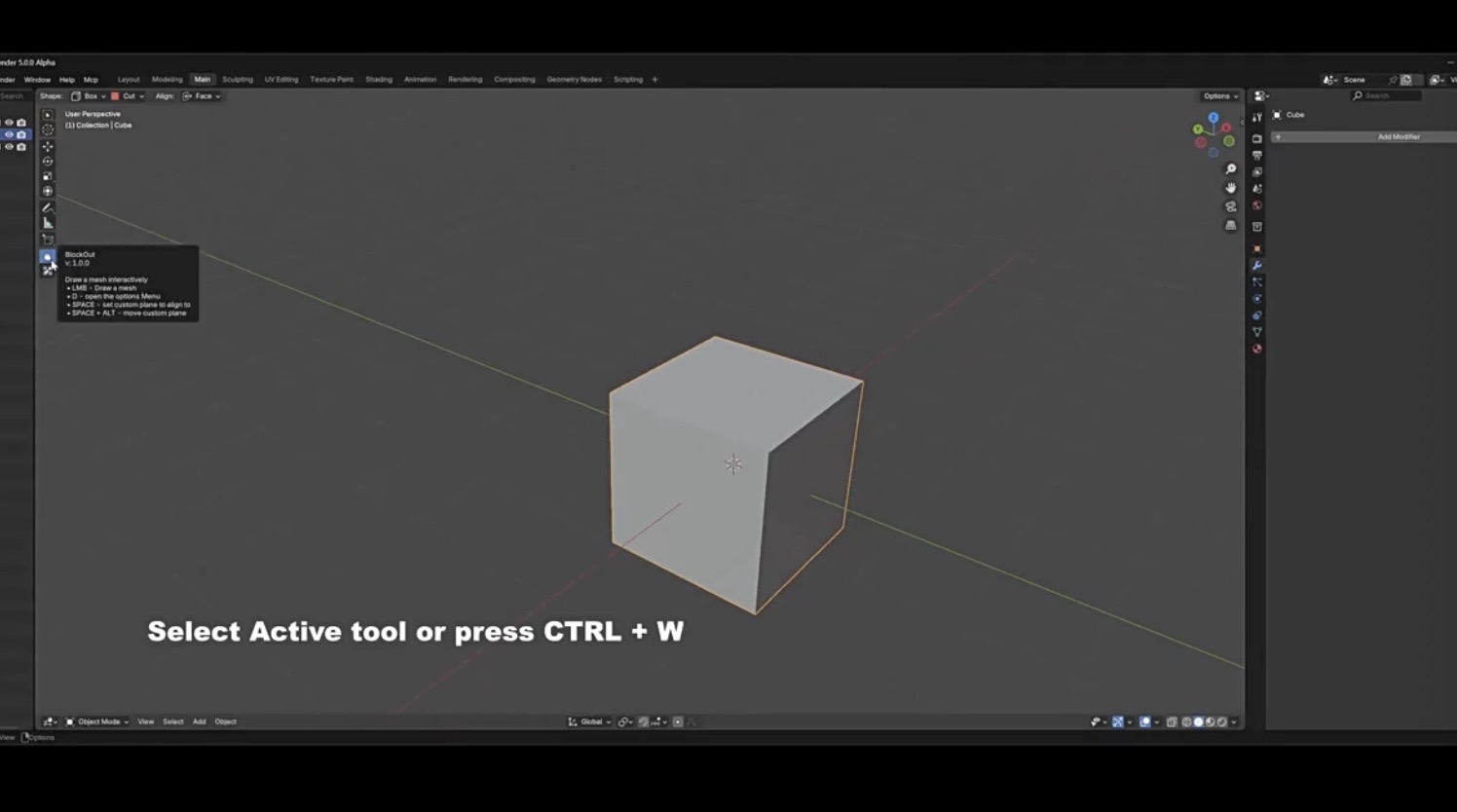This screenshot has width=1457, height=812.
Task: Open the Help menu
Action: (x=66, y=80)
